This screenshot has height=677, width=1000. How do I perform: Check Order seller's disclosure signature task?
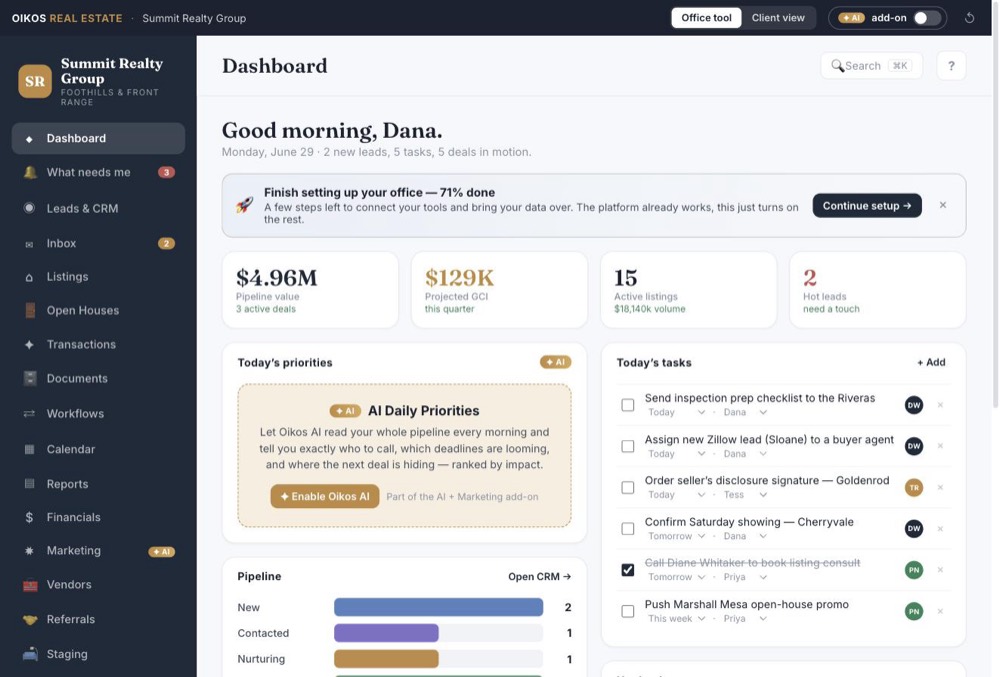(628, 488)
